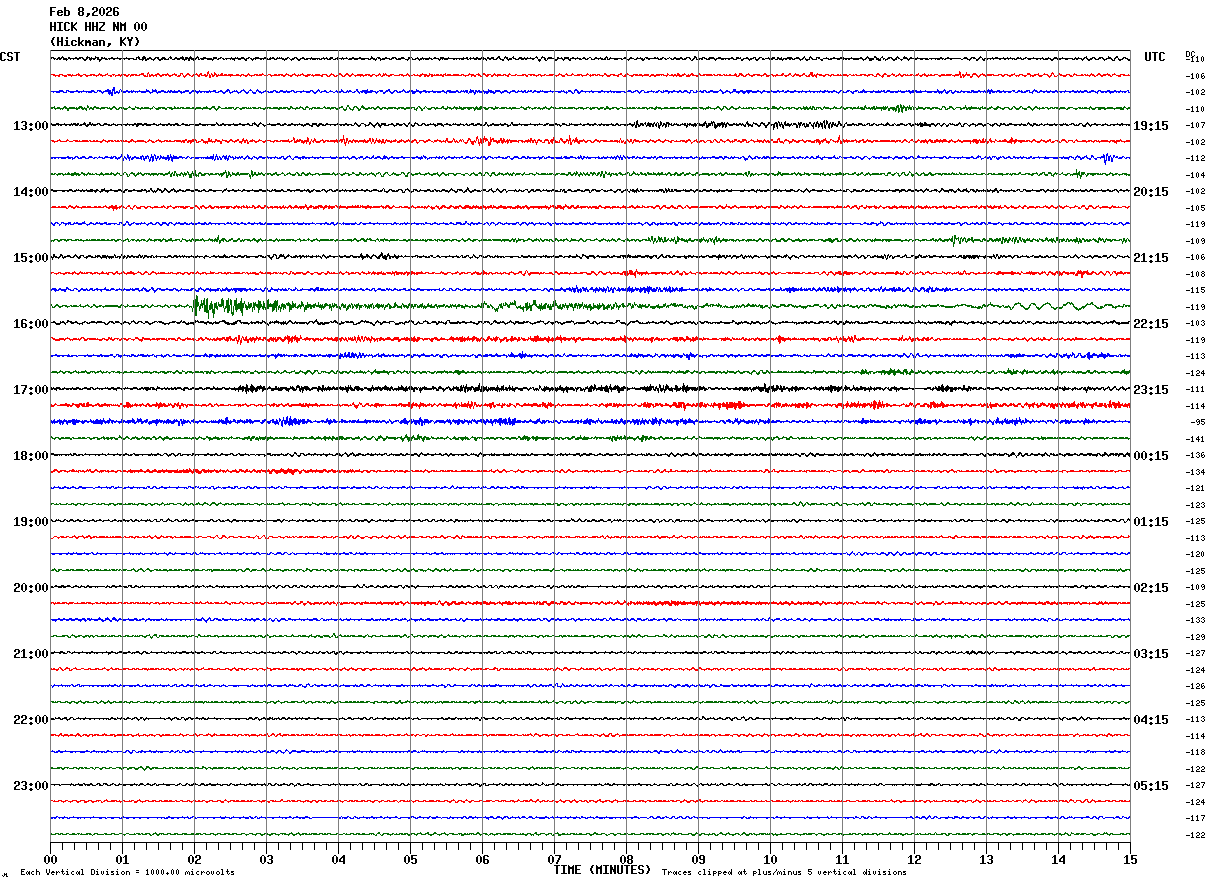This screenshot has width=1210, height=886.
Task: Click the 19:15 UTC time label
Action: pyautogui.click(x=1150, y=126)
